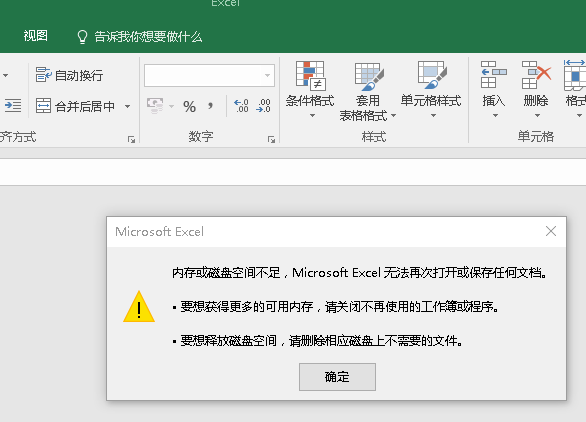Click the 单元格样式 cell styles icon

(431, 76)
